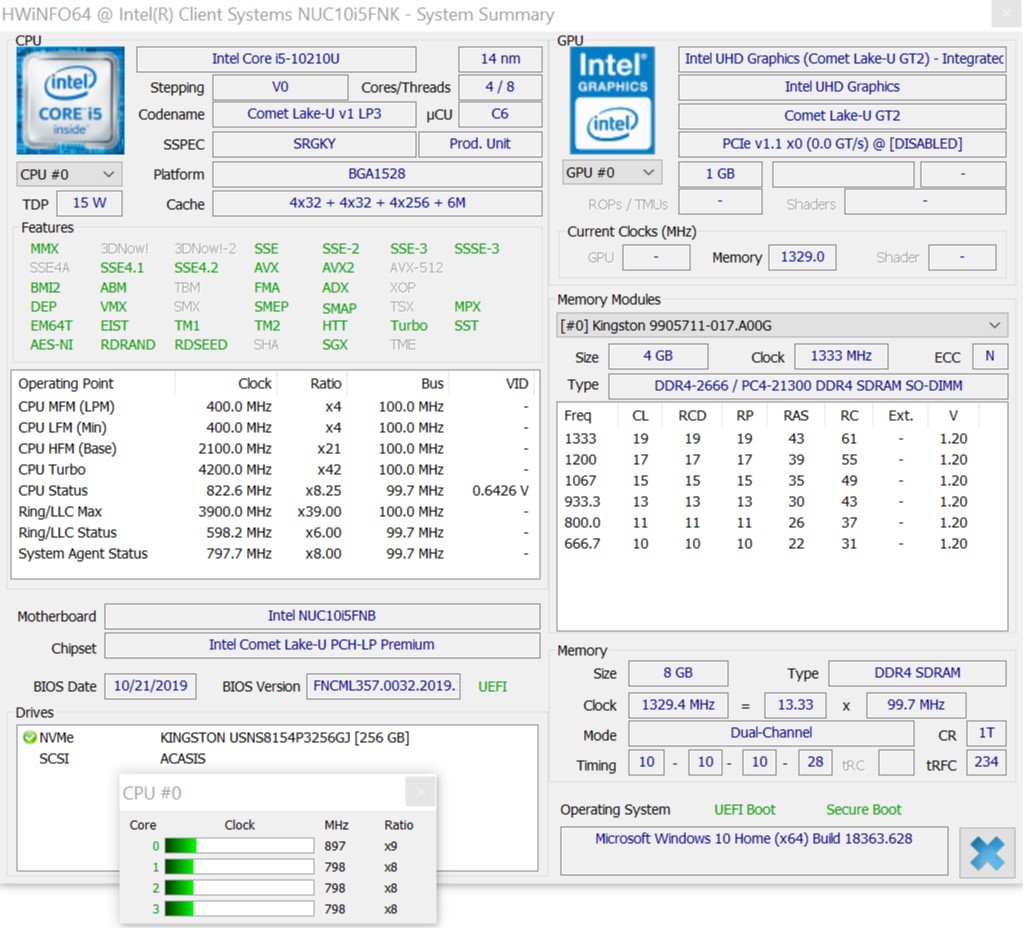Click the total Memory Size 8 GB field

point(679,673)
